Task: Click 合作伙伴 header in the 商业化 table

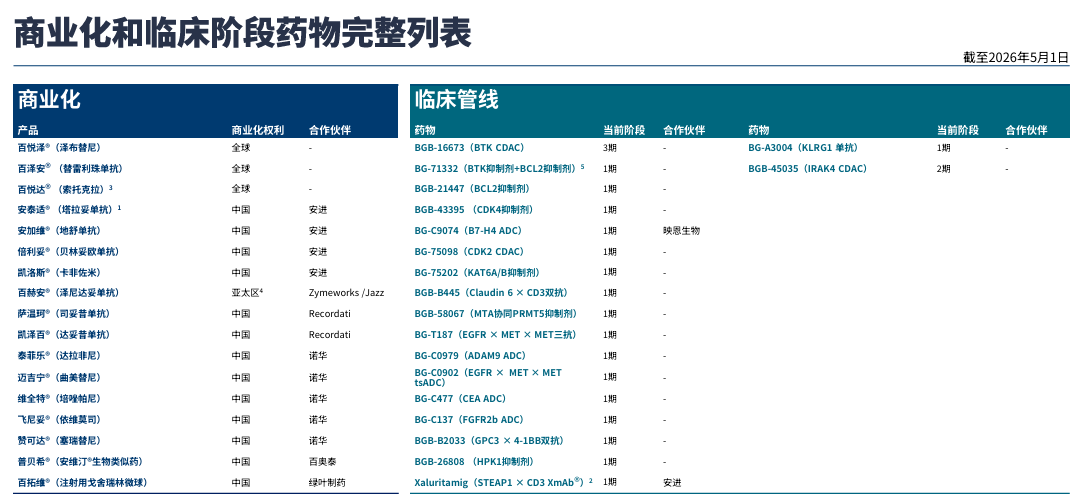Action: click(x=330, y=130)
